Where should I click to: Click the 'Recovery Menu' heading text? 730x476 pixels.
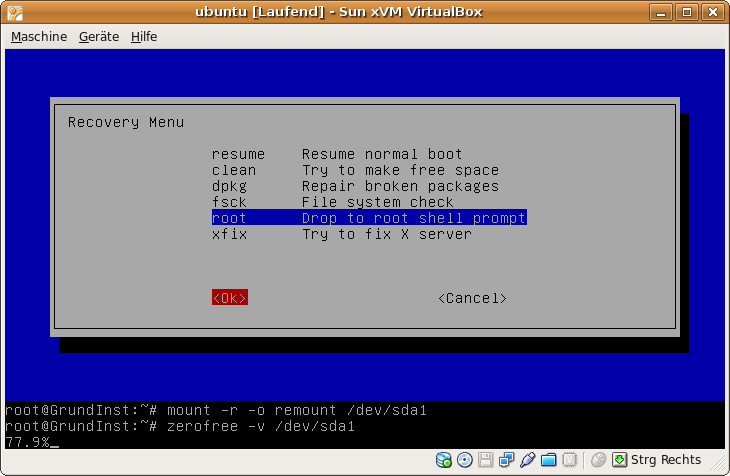(x=126, y=122)
